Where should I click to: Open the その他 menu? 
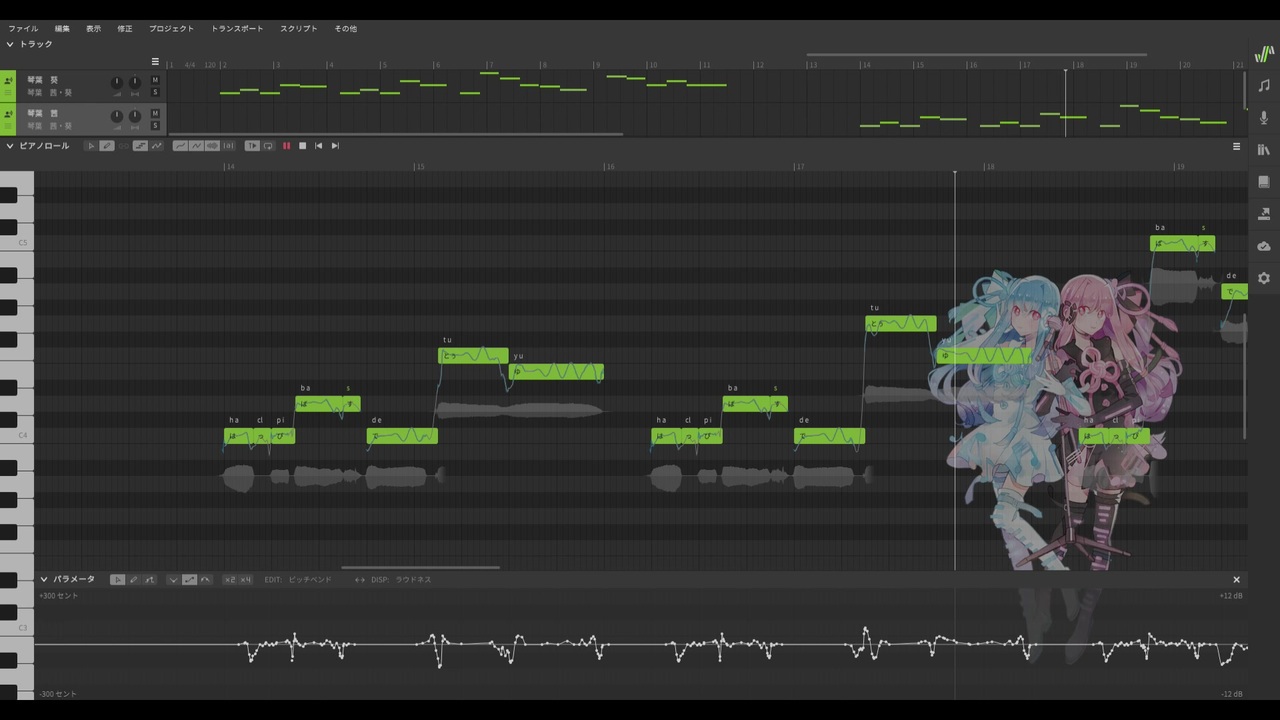[345, 29]
